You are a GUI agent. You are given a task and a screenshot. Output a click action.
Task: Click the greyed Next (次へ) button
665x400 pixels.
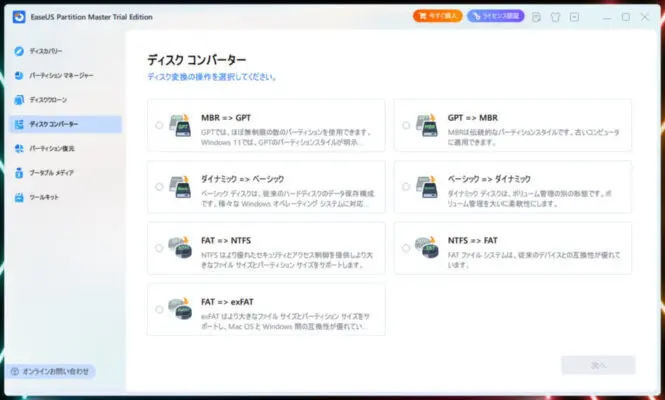pyautogui.click(x=598, y=365)
